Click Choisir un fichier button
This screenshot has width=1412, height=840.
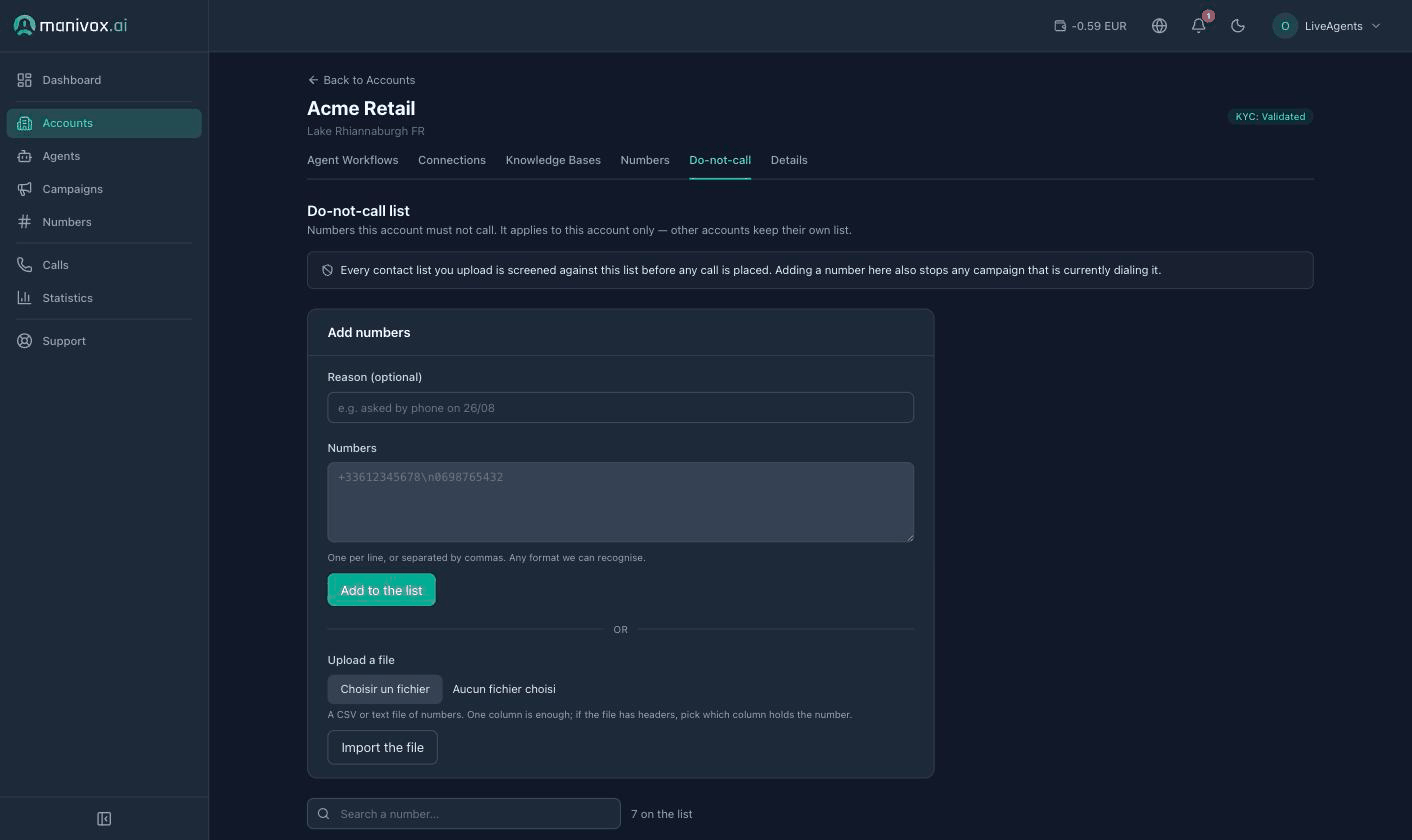[x=385, y=689]
